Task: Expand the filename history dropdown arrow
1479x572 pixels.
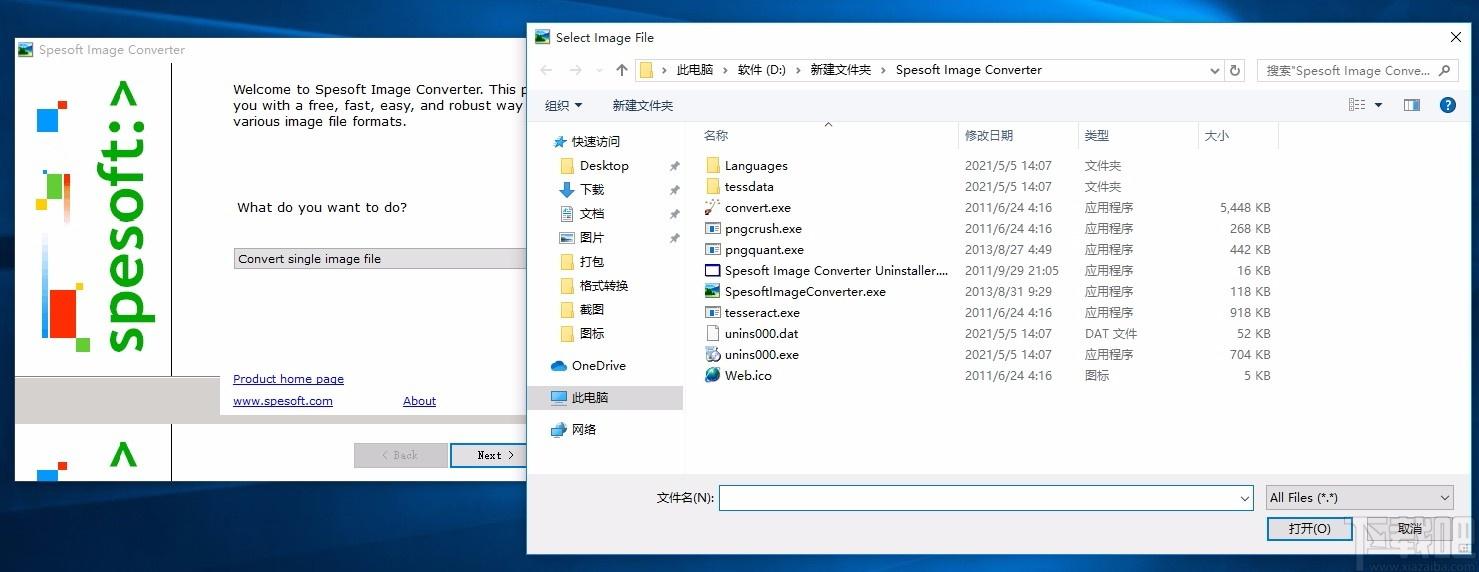Action: pos(1245,498)
